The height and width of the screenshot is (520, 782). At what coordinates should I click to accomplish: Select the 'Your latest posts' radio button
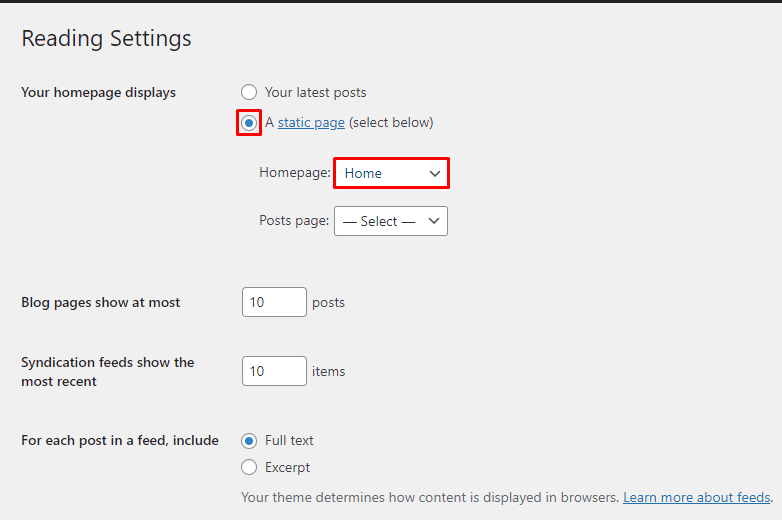(249, 92)
